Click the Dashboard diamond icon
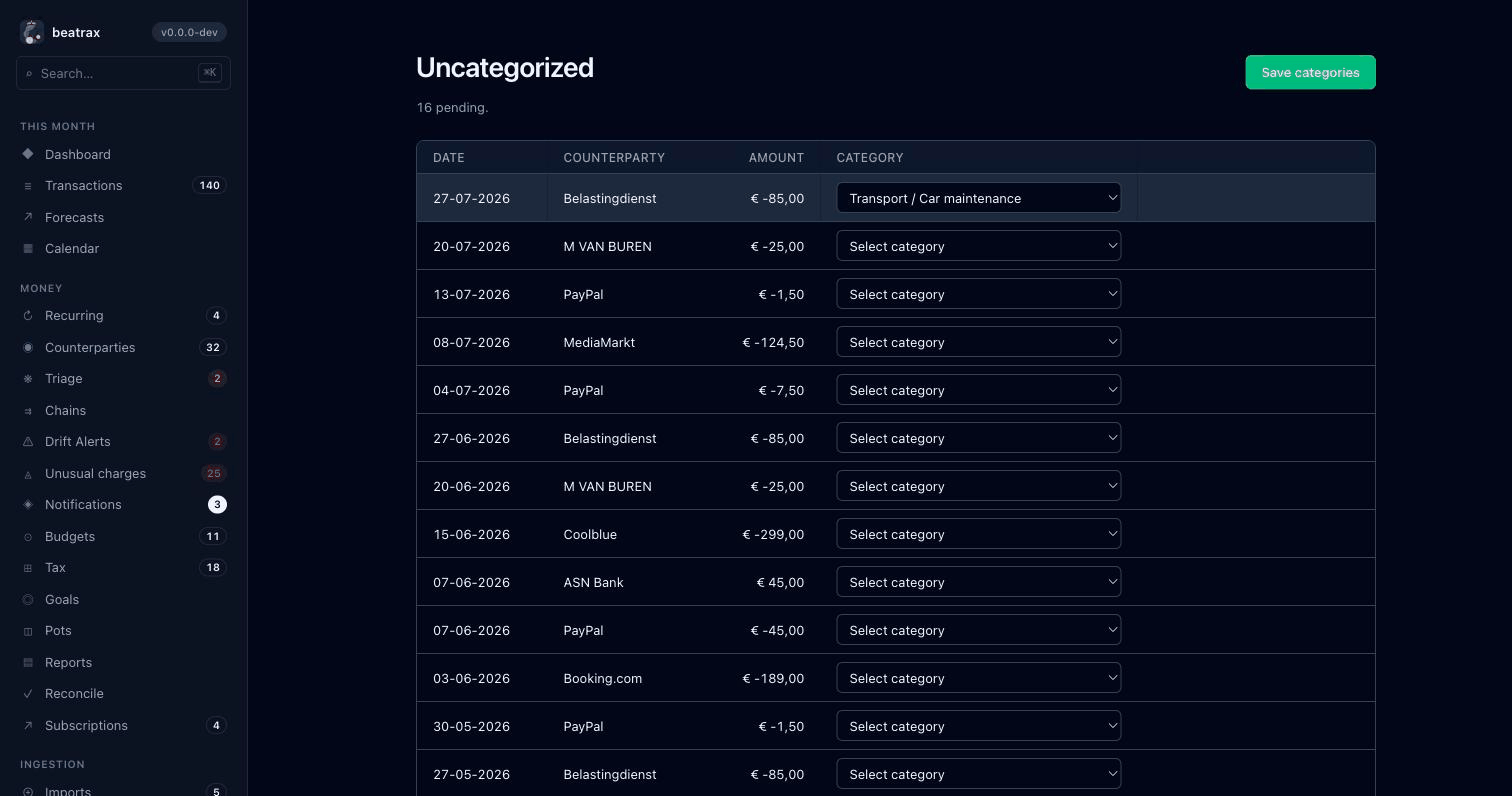Image resolution: width=1512 pixels, height=796 pixels. (x=28, y=154)
